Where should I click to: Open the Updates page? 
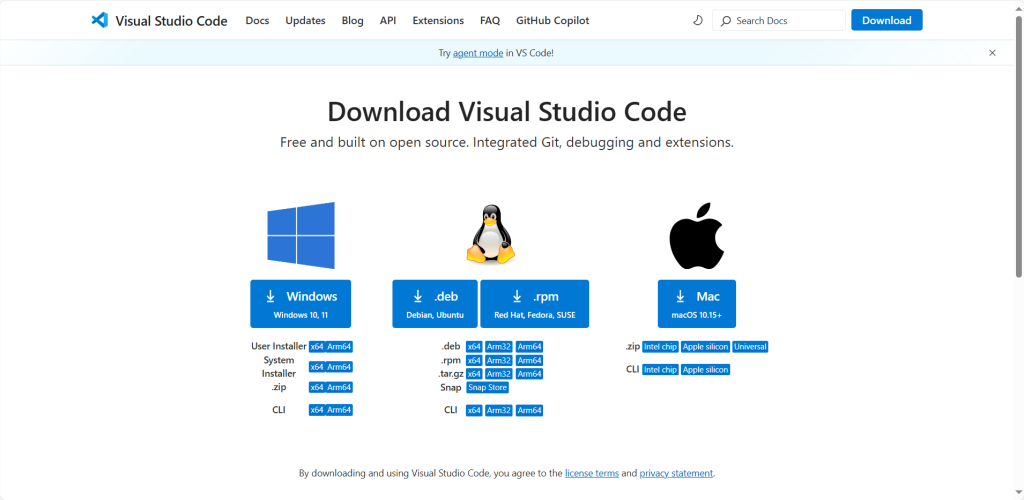pos(305,21)
